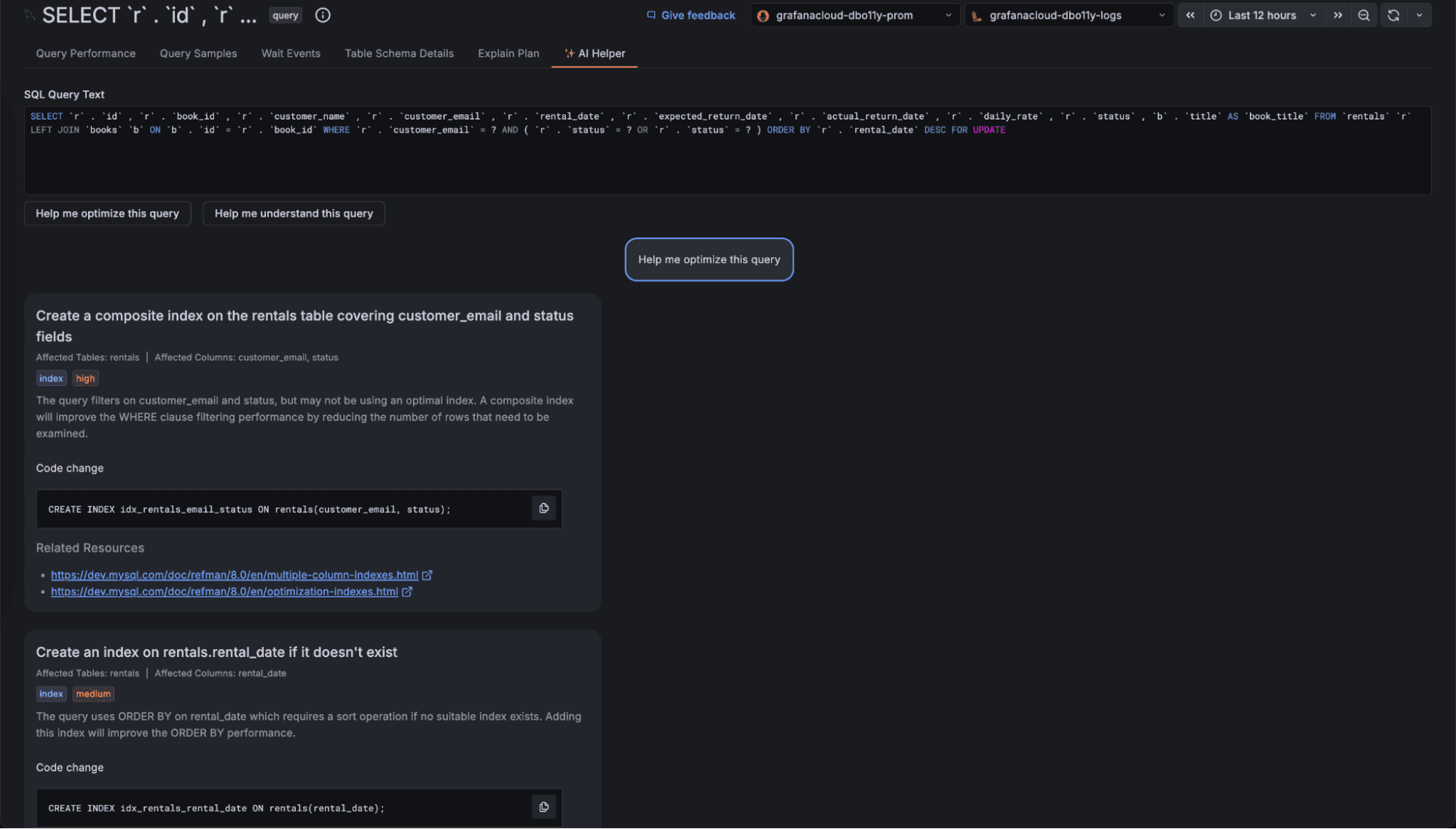Shift time range forward with double-right chevrons
The image size is (1456, 829).
pyautogui.click(x=1339, y=15)
